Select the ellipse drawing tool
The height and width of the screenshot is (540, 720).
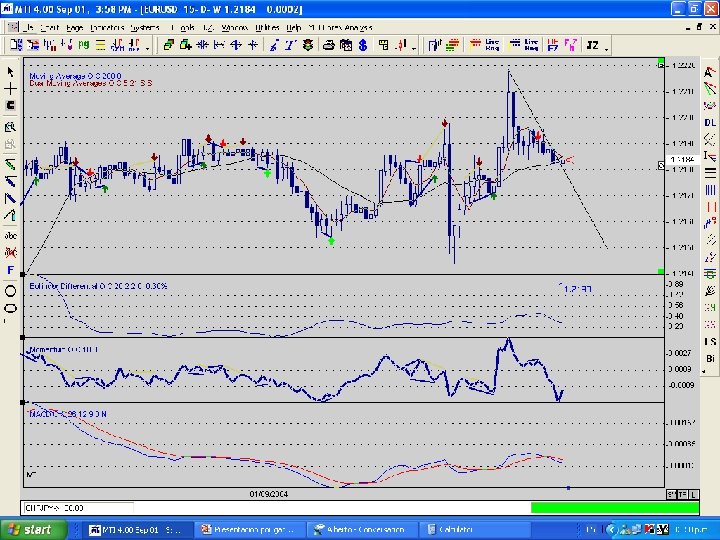click(x=10, y=308)
